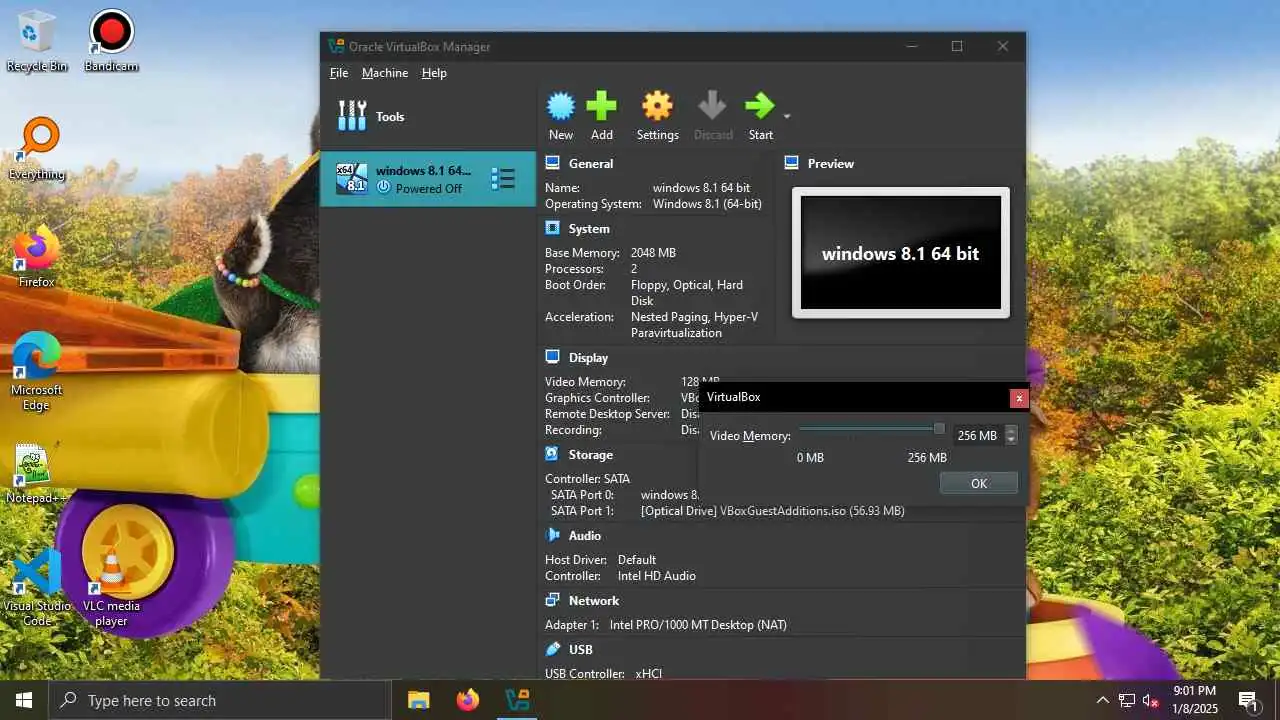Click the muted volume tray icon

pyautogui.click(x=1151, y=700)
